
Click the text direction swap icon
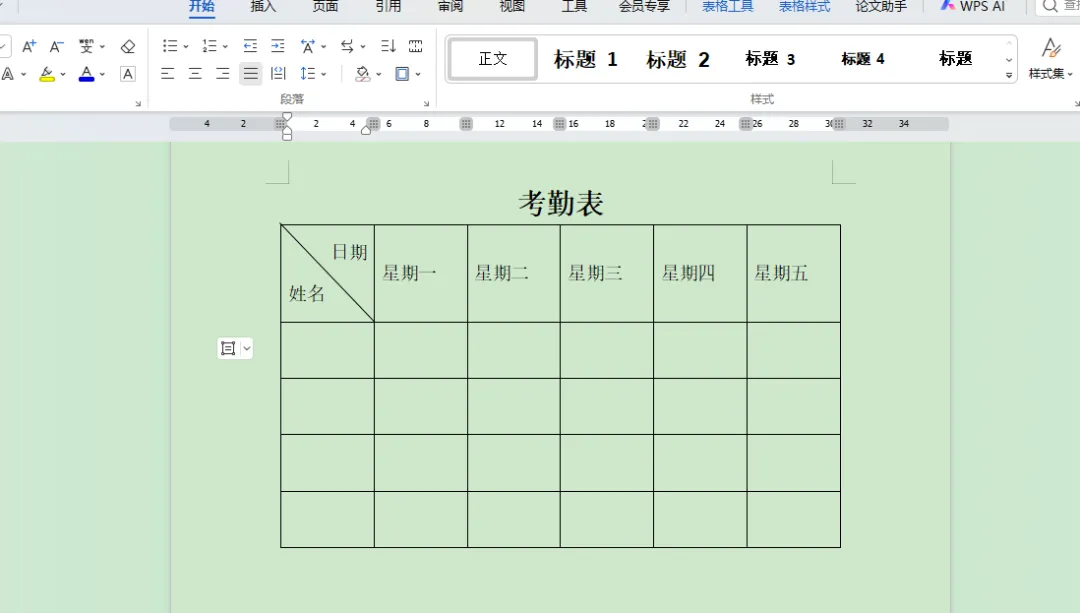347,46
